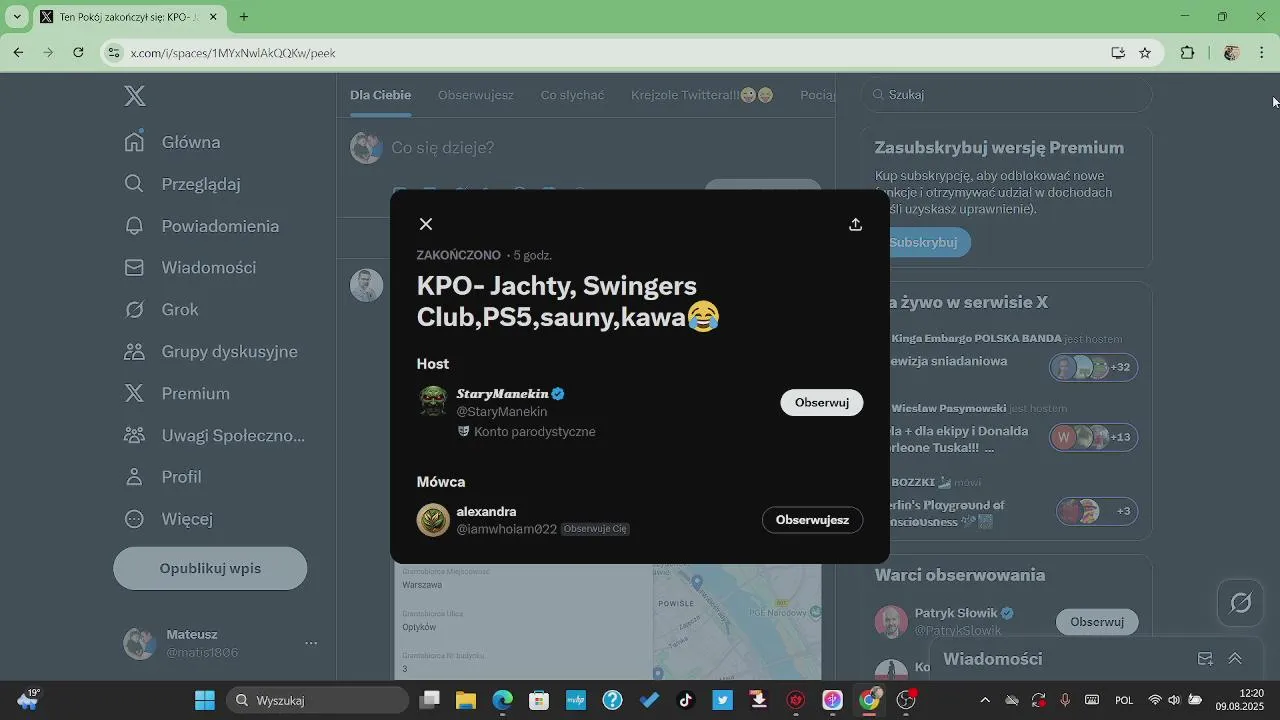This screenshot has height=720, width=1280.
Task: Install app icon in address bar
Action: 1118,53
